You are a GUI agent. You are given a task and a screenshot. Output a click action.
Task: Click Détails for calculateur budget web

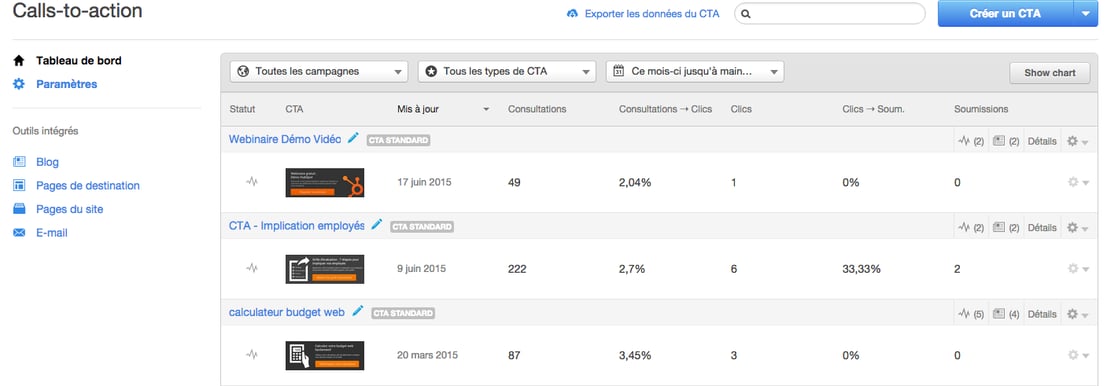point(1042,314)
